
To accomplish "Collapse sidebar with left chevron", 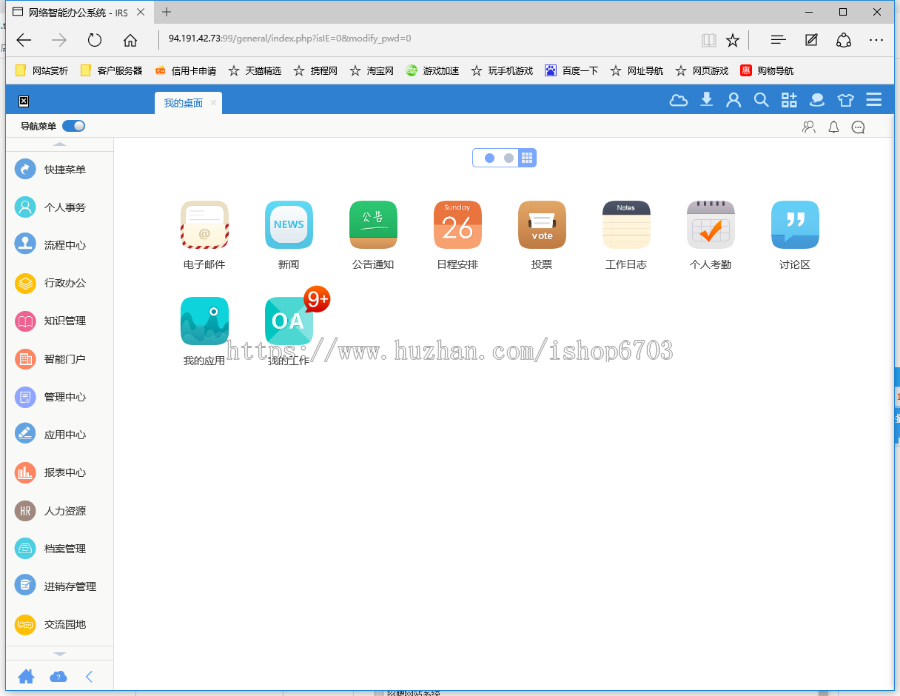I will click(x=89, y=676).
